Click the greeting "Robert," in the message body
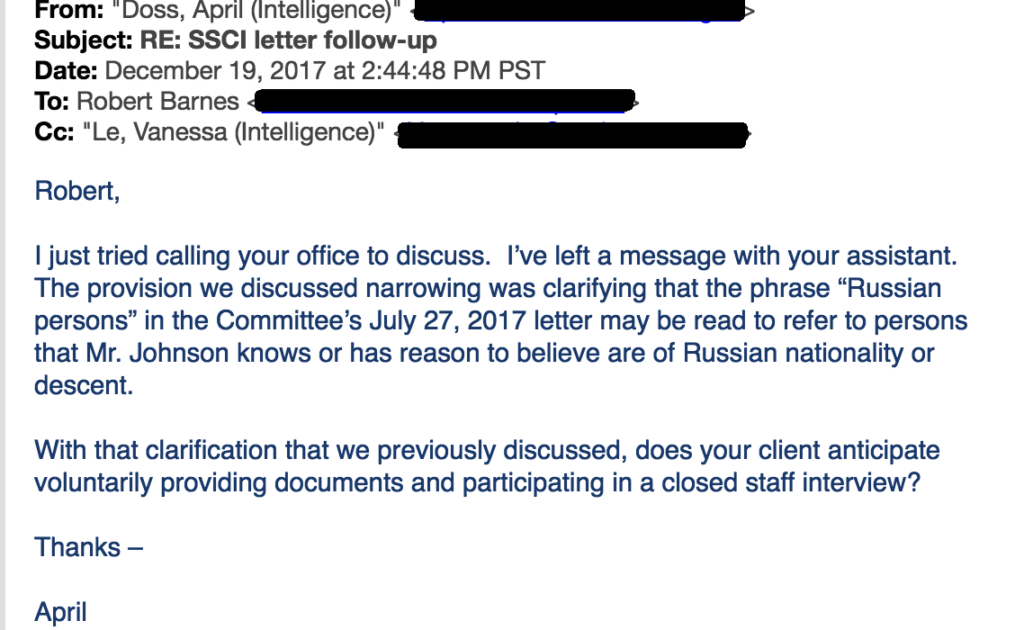 coord(77,191)
